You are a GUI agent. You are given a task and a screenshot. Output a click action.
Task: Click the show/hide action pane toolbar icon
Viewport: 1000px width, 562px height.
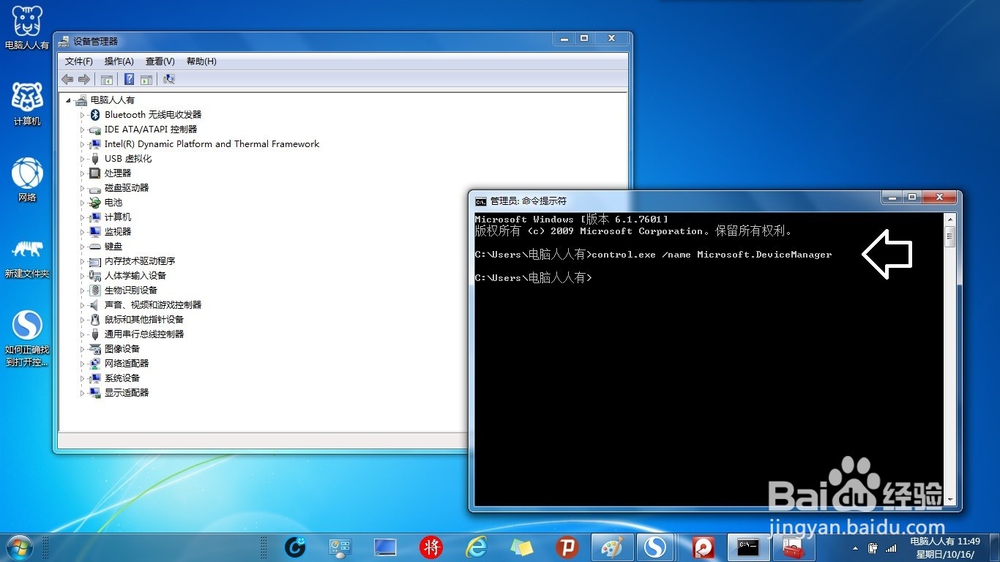tap(146, 79)
